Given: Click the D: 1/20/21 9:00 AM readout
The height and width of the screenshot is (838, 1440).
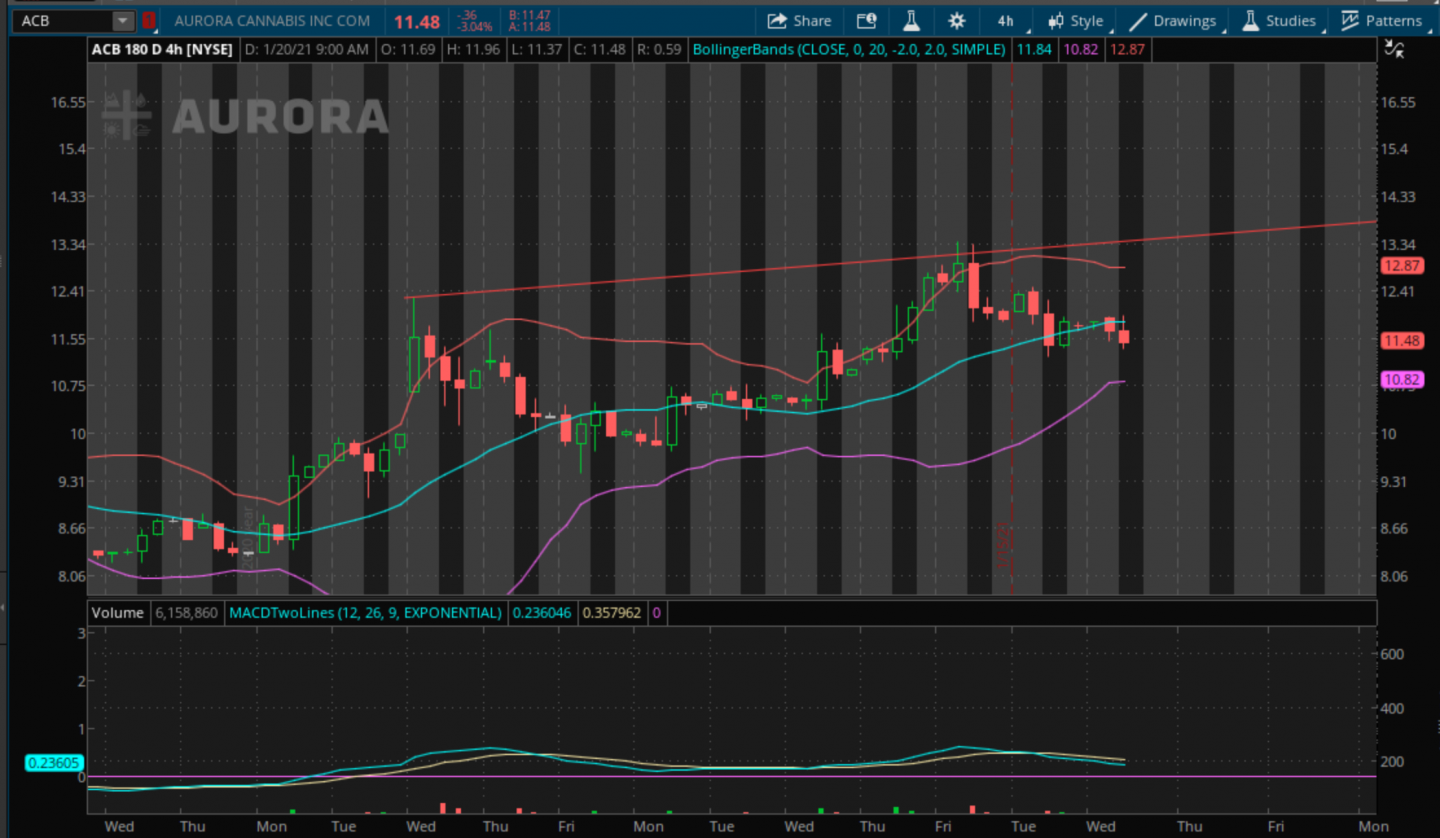Looking at the screenshot, I should click(x=308, y=49).
